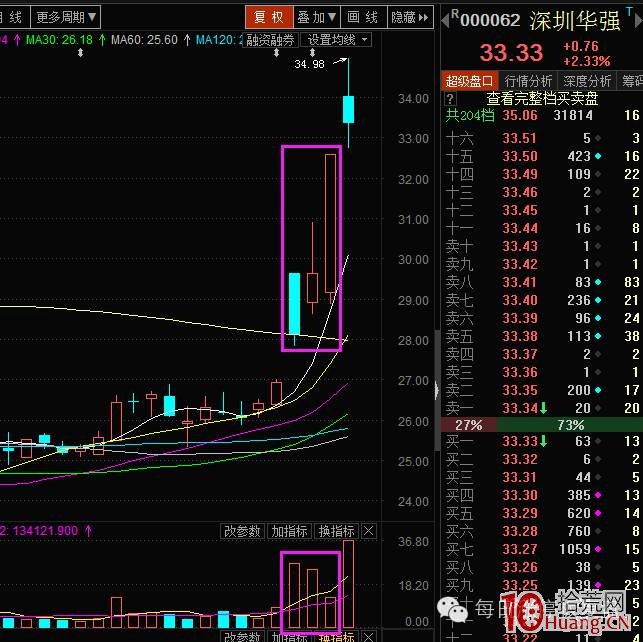The height and width of the screenshot is (642, 643).
Task: Select the 买三 33.31 order row
Action: [x=542, y=477]
